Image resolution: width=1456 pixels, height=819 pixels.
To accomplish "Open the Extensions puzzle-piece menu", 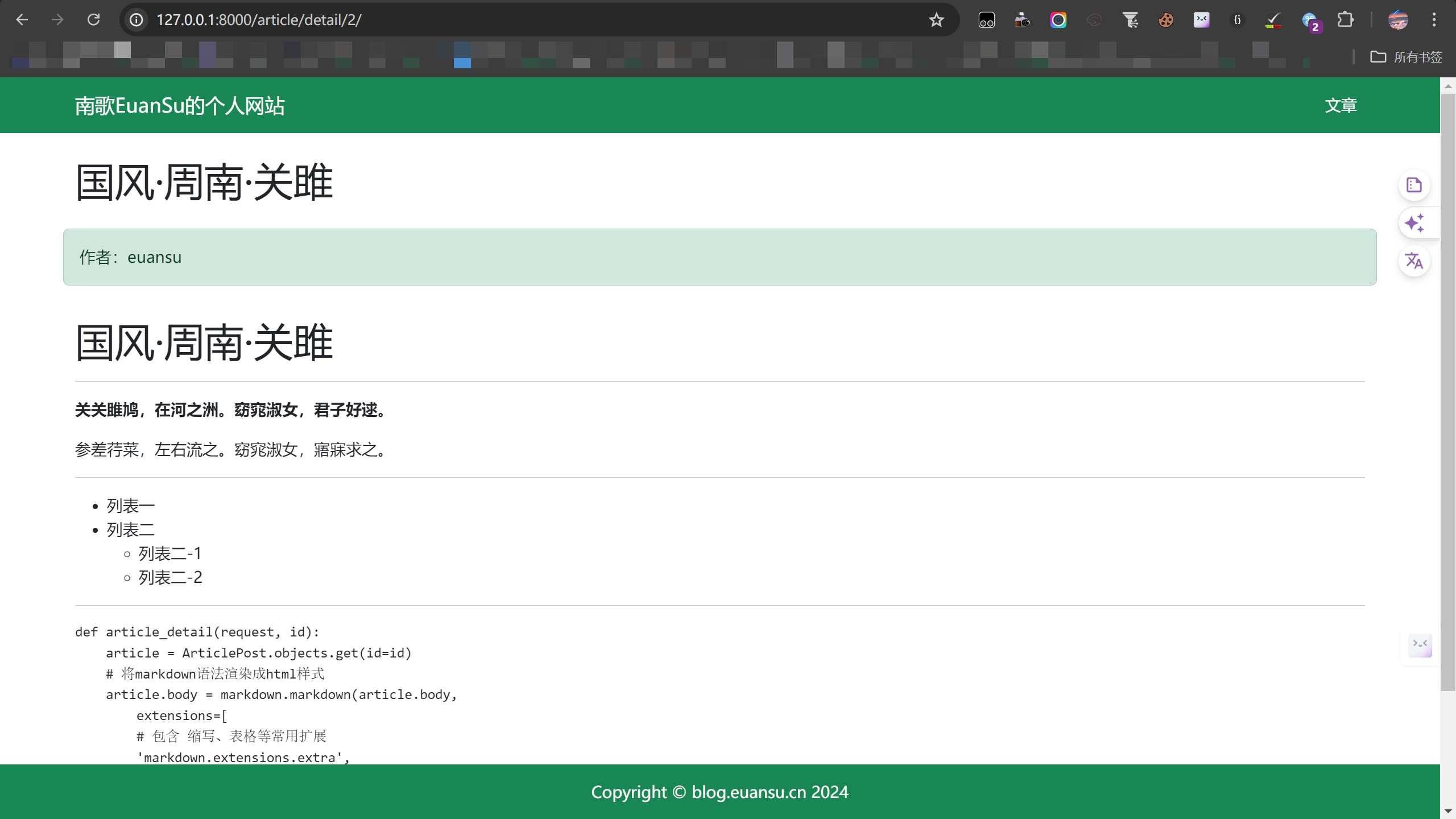I will 1345,20.
